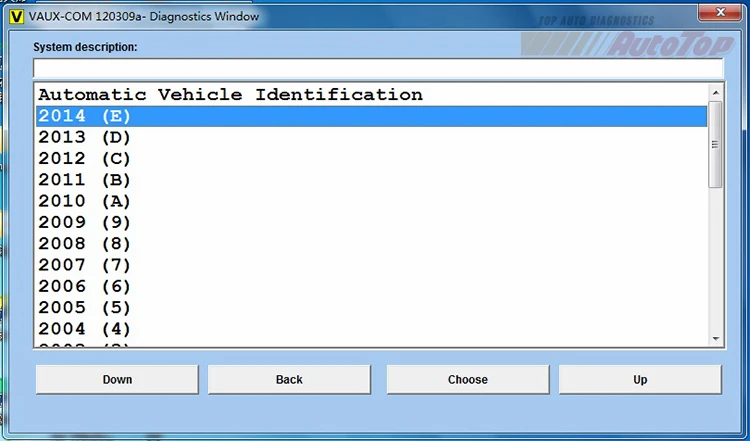
Task: Confirm selection with Choose button
Action: click(x=468, y=380)
